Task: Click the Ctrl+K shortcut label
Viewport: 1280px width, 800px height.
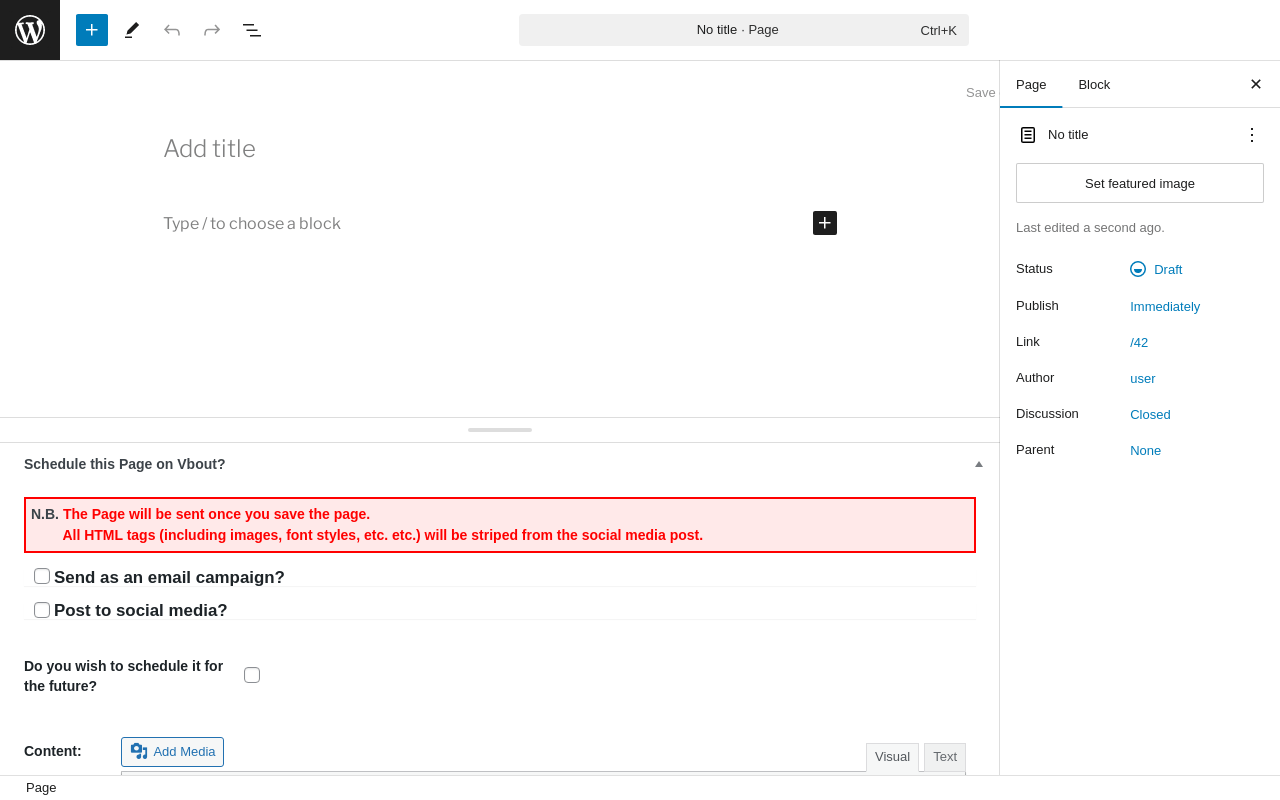Action: point(939,30)
